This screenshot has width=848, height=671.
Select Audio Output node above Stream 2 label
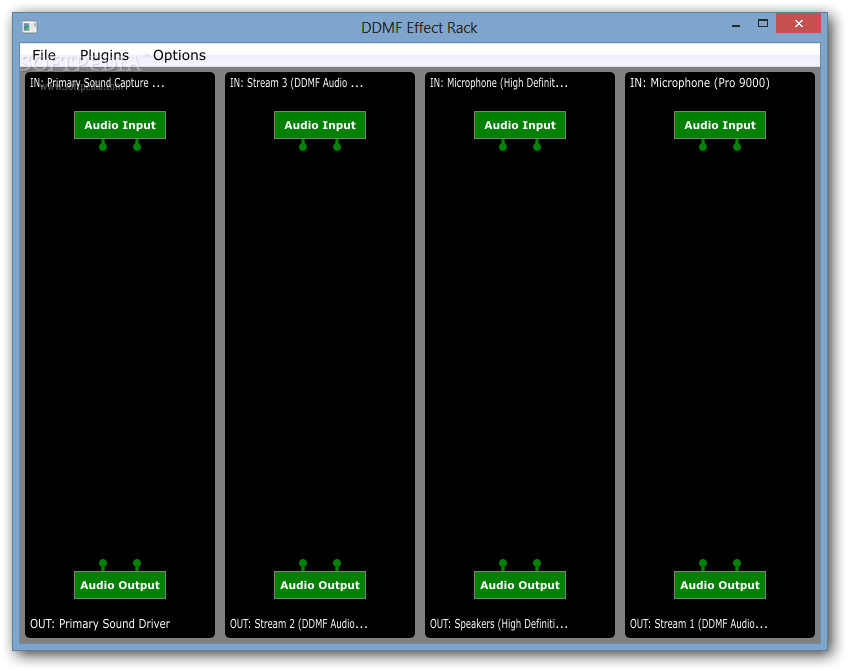tap(320, 585)
